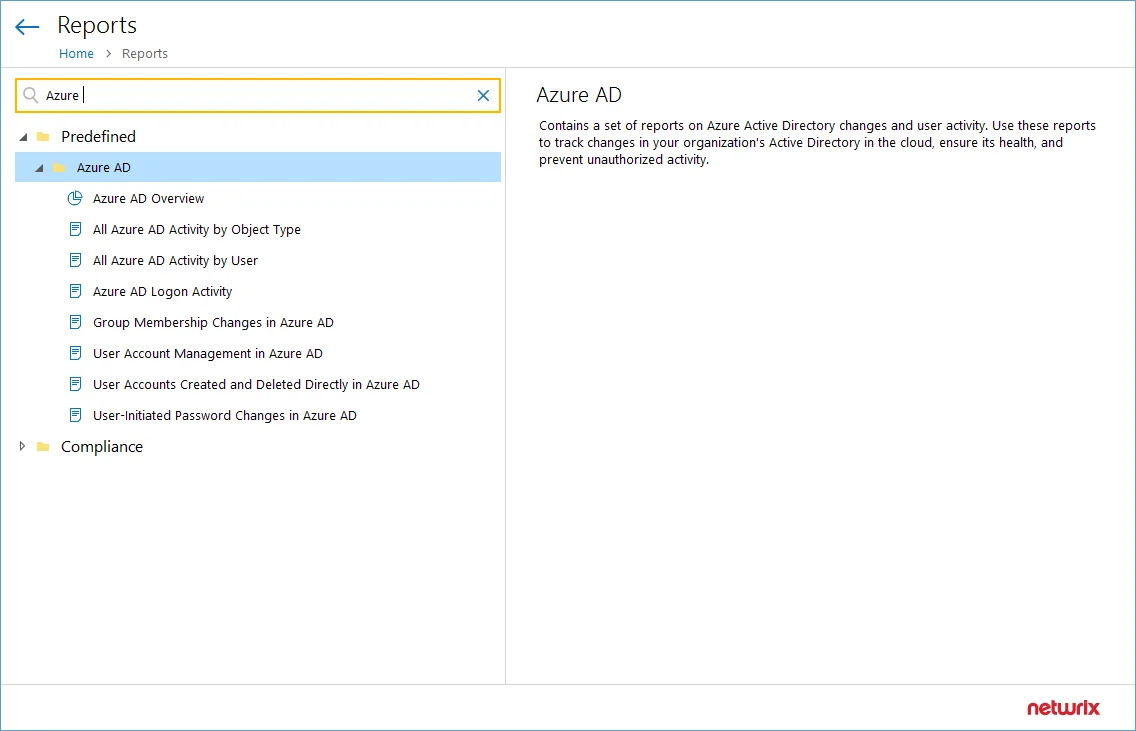Select All Azure AD Activity by User
The image size is (1136, 731).
pos(175,261)
